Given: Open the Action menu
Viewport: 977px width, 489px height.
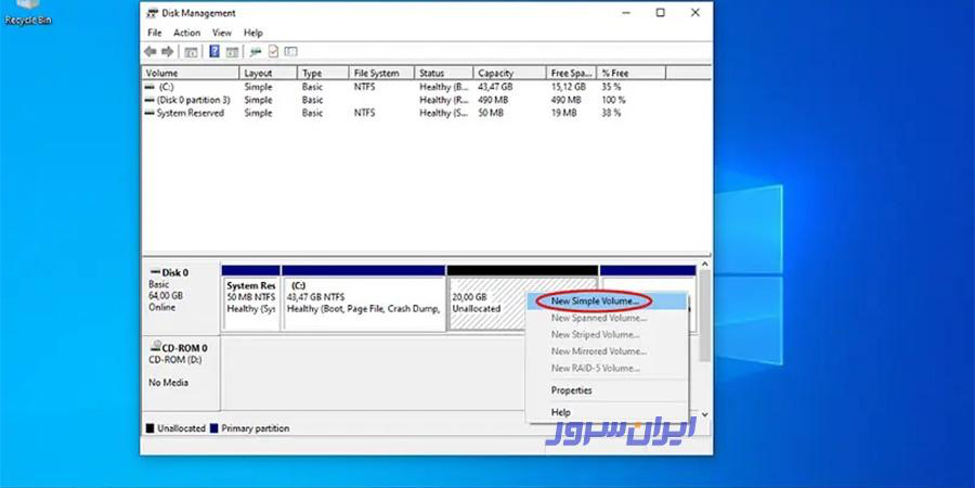Looking at the screenshot, I should [x=187, y=33].
